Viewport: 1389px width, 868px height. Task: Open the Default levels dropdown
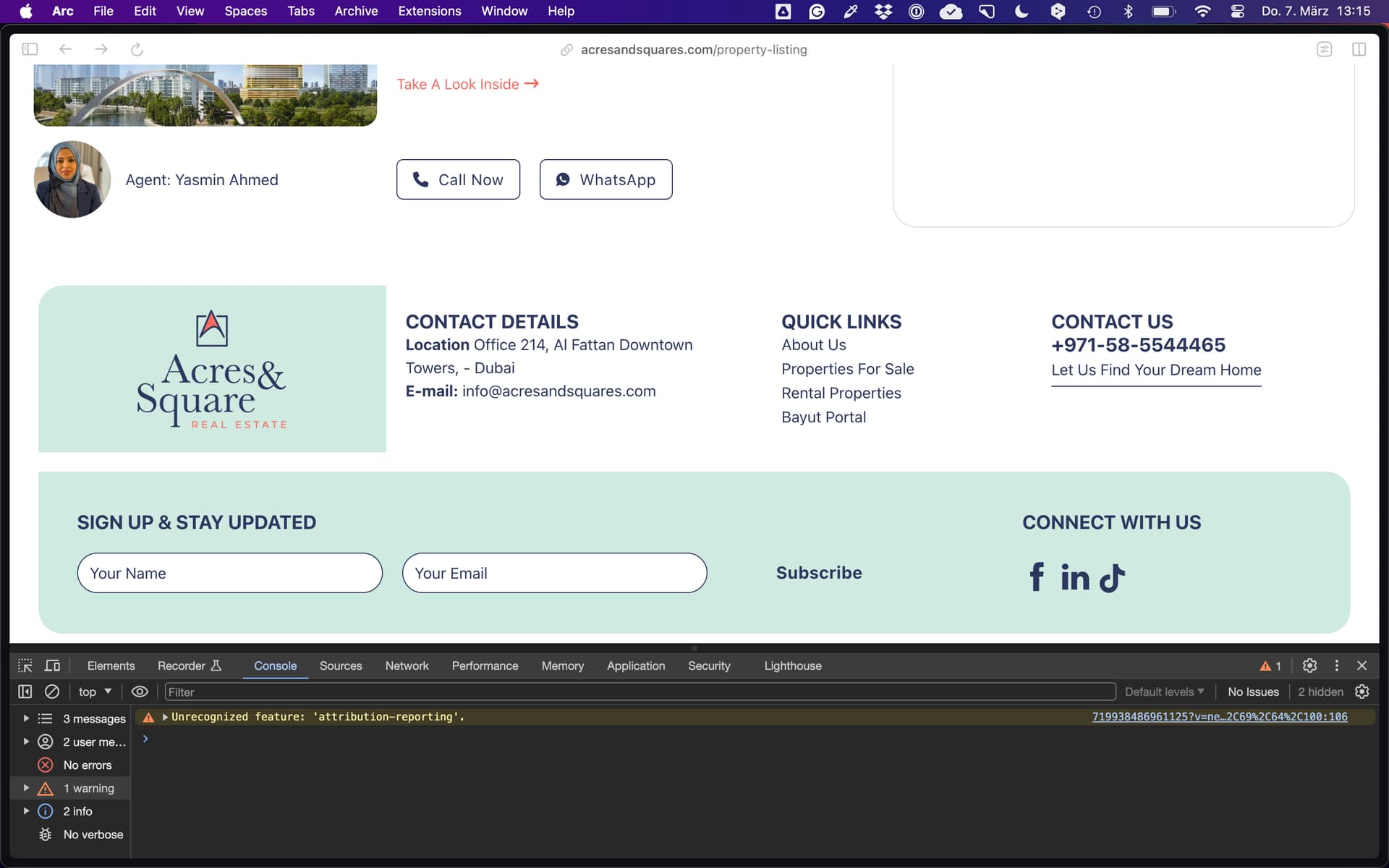[x=1164, y=692]
